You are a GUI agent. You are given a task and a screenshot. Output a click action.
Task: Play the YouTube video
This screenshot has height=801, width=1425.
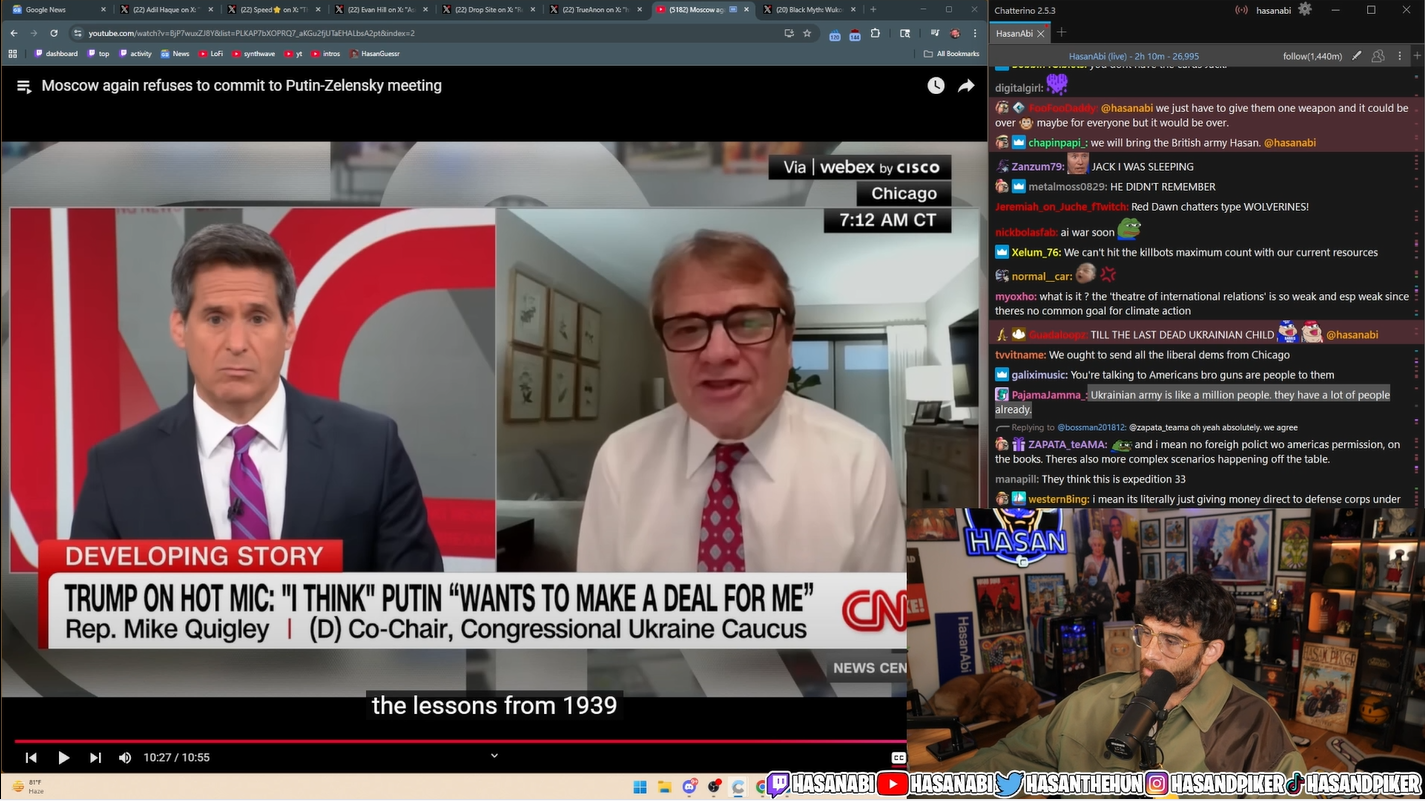63,758
